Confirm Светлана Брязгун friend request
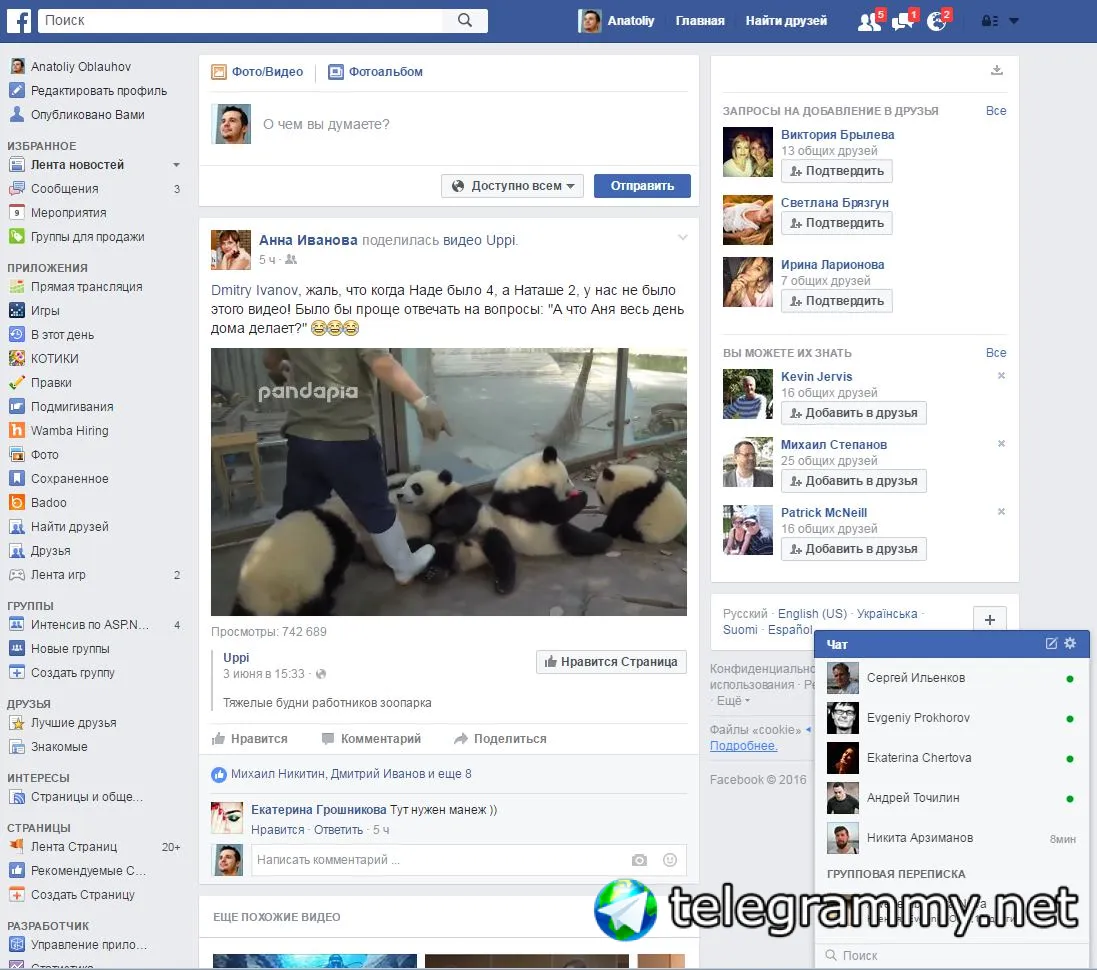The image size is (1097, 970). point(837,223)
